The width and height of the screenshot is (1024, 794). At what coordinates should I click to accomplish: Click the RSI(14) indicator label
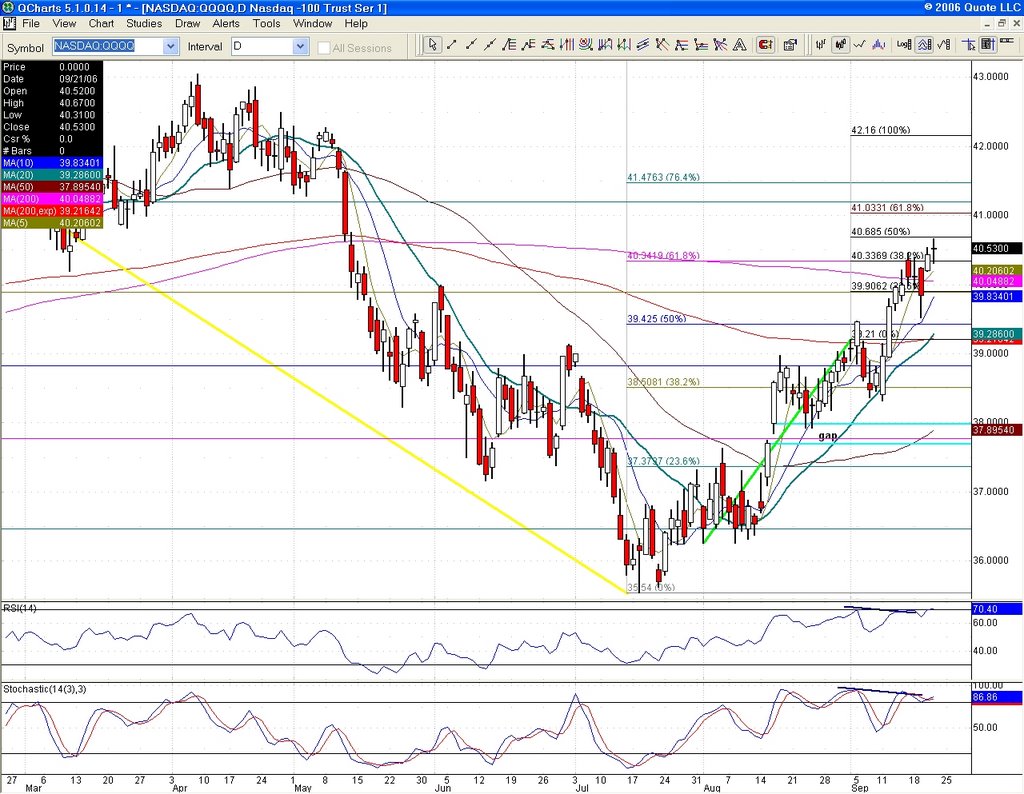[x=20, y=609]
